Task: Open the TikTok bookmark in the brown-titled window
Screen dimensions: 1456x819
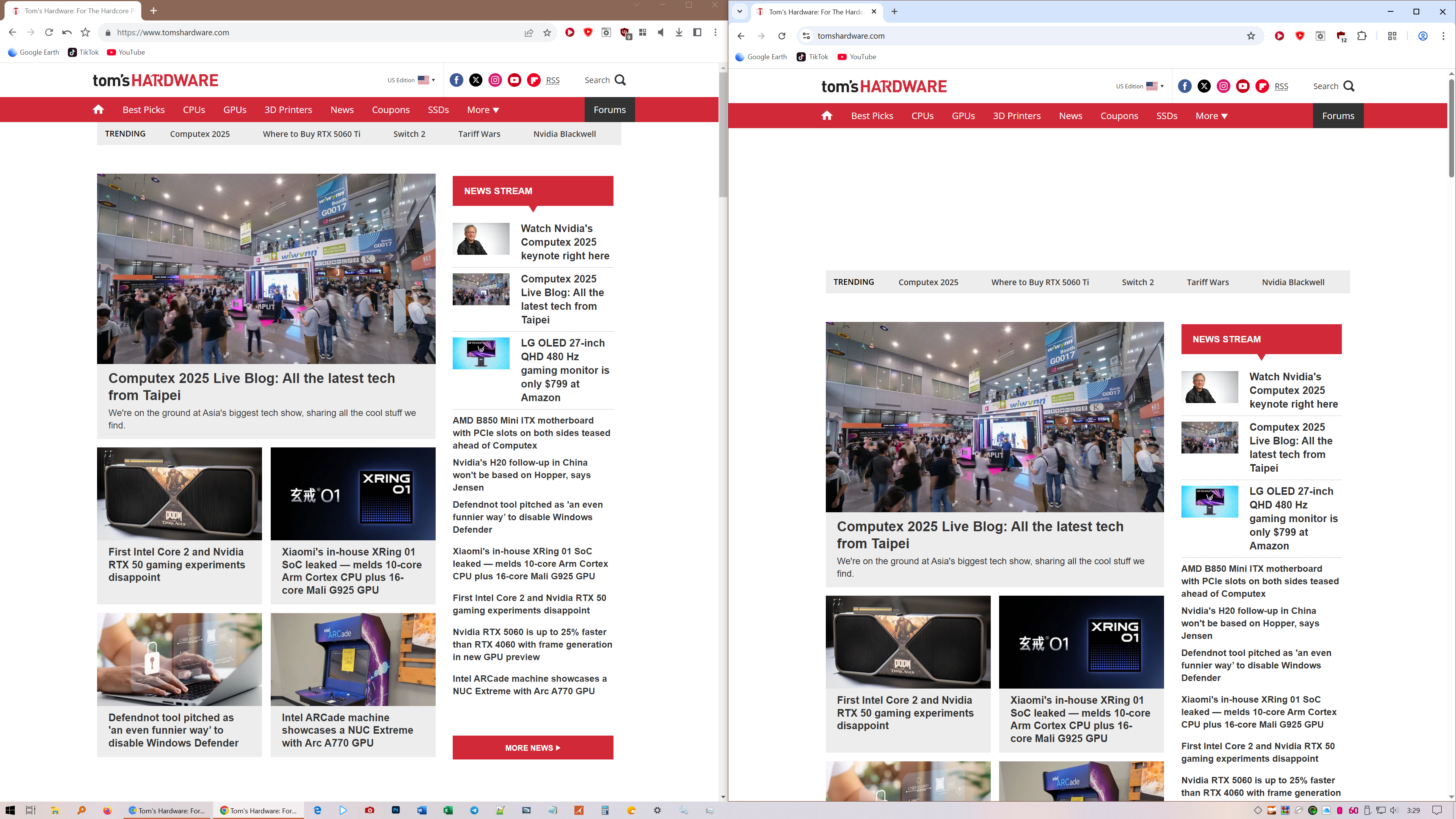Action: click(83, 52)
